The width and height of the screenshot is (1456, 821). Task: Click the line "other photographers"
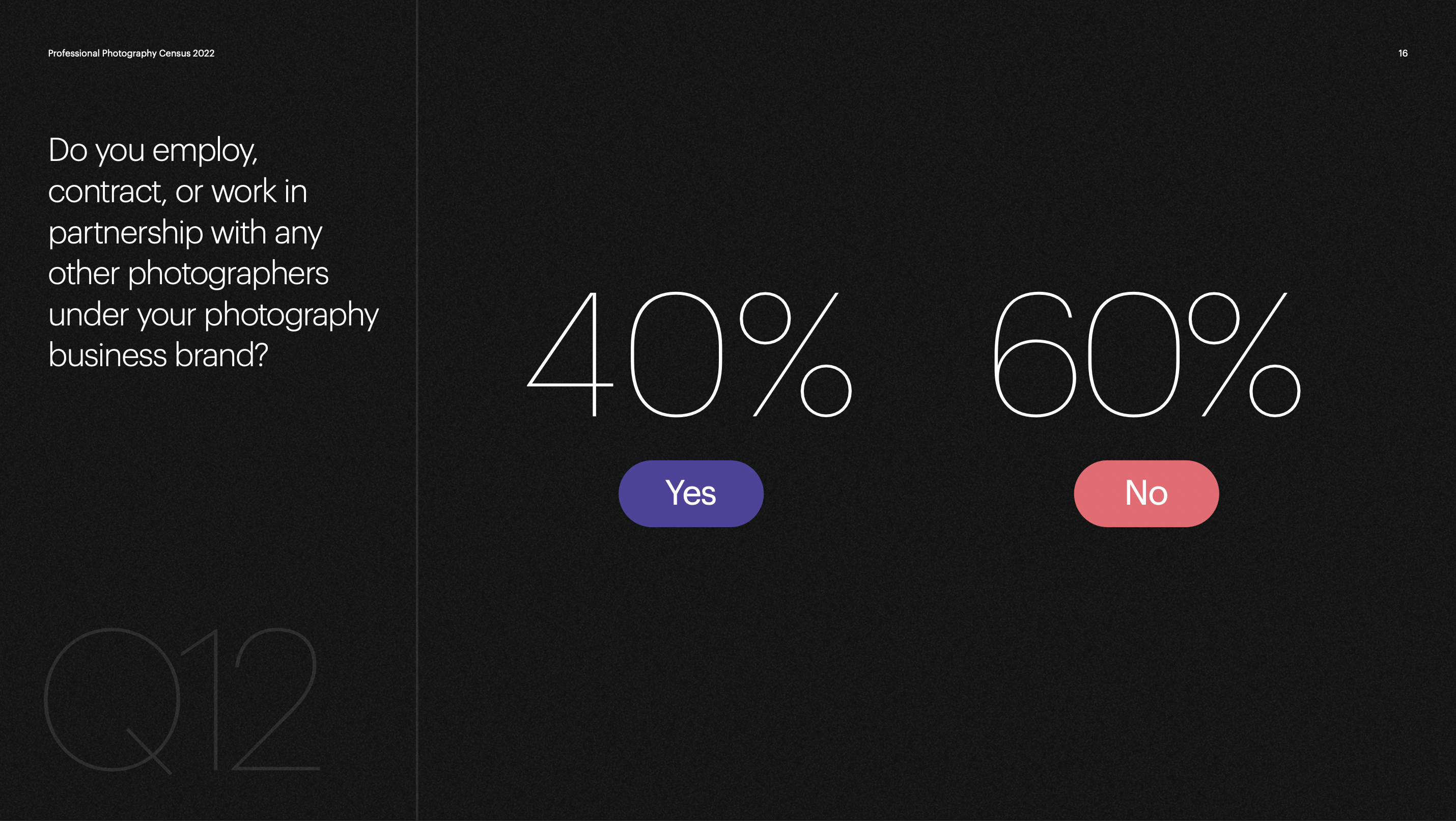[x=188, y=273]
